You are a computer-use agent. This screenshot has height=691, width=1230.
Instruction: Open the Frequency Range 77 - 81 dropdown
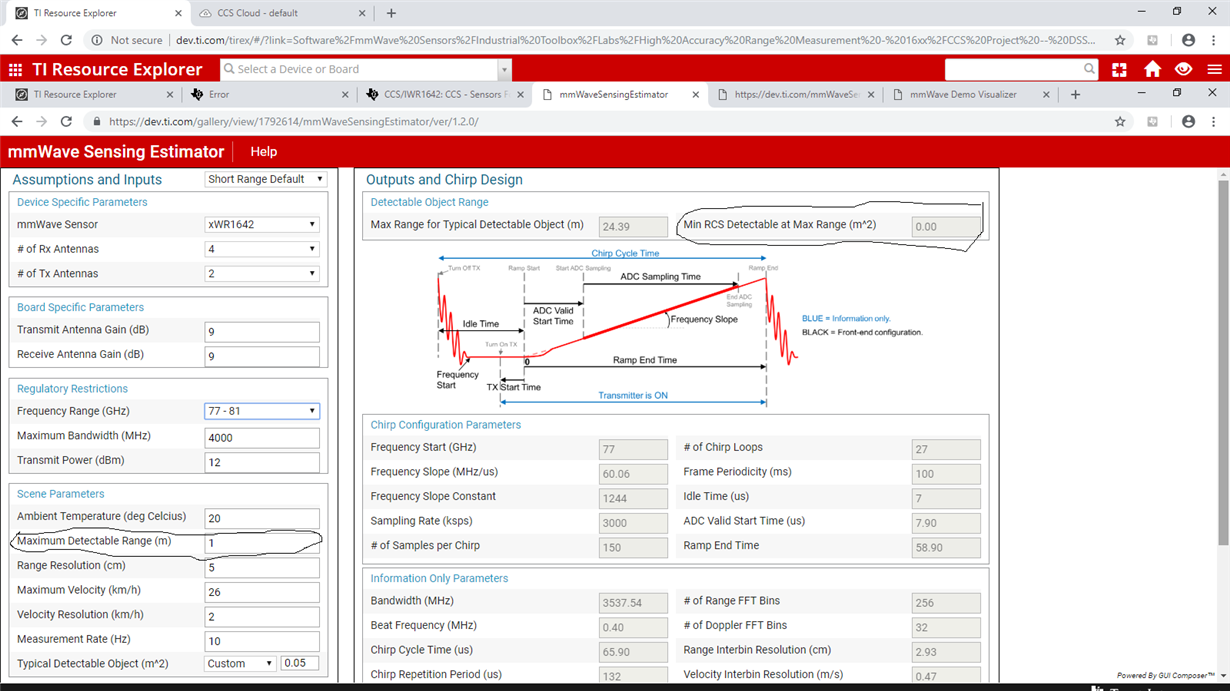tap(262, 411)
